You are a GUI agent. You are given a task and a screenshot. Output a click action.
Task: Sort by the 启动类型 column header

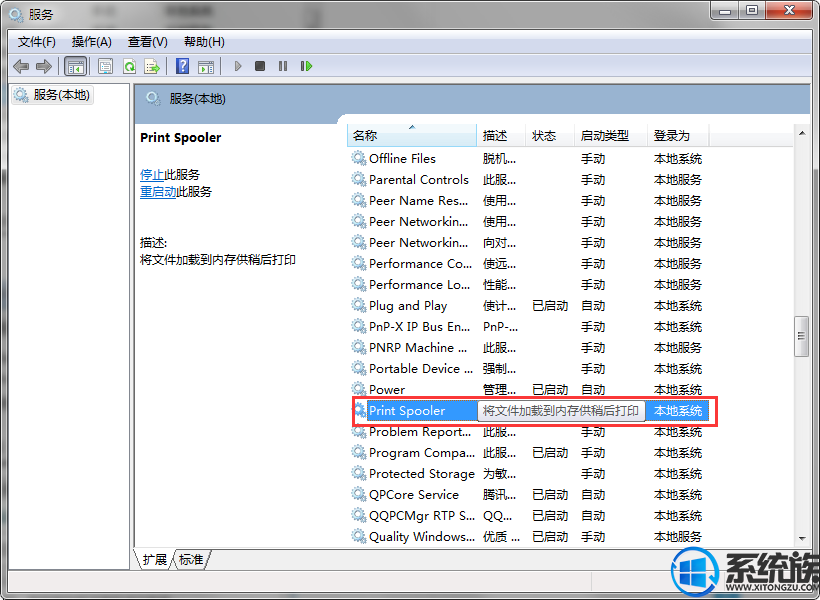coord(611,135)
